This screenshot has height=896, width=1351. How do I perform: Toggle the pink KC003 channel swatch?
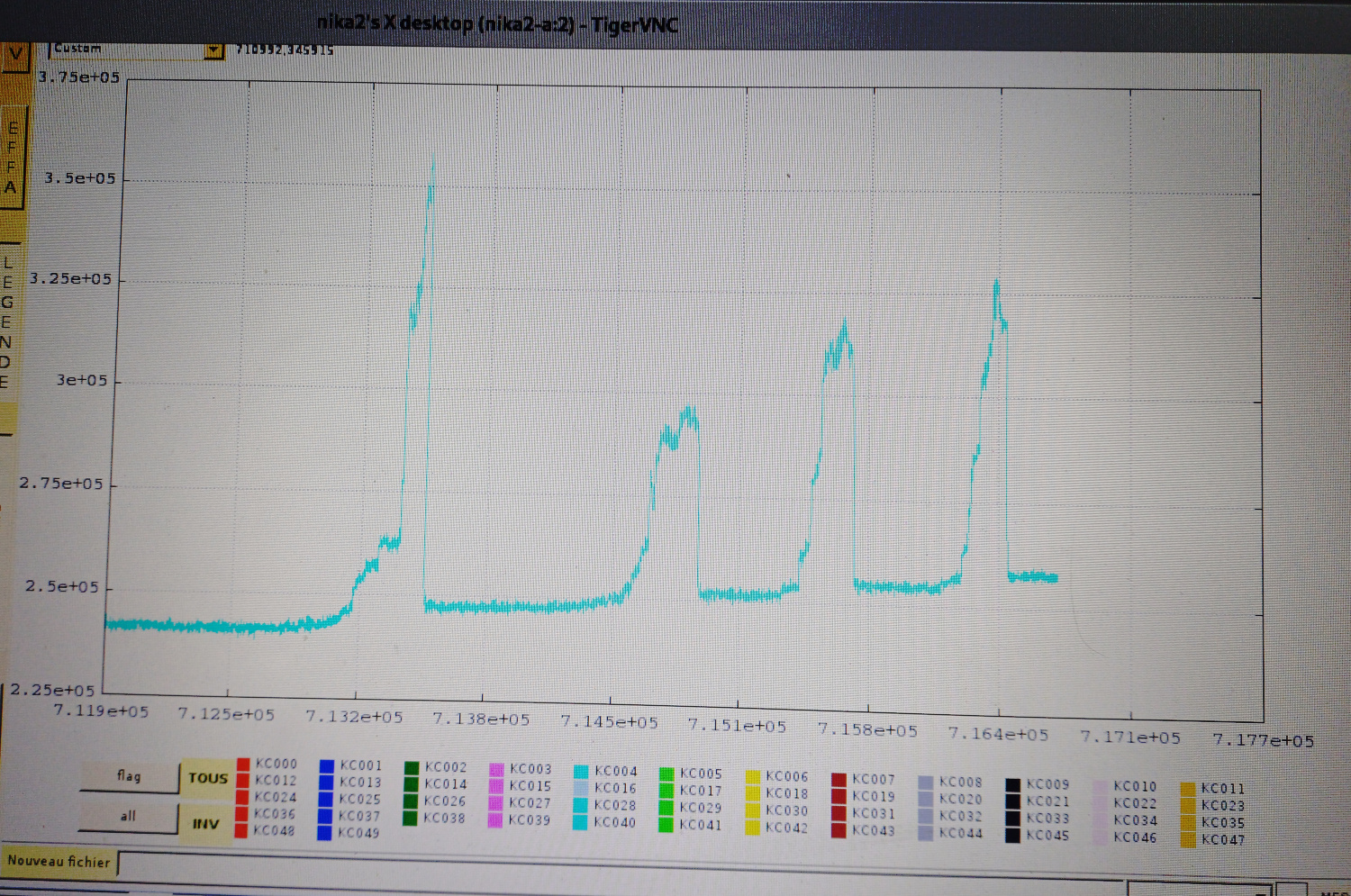pyautogui.click(x=496, y=770)
